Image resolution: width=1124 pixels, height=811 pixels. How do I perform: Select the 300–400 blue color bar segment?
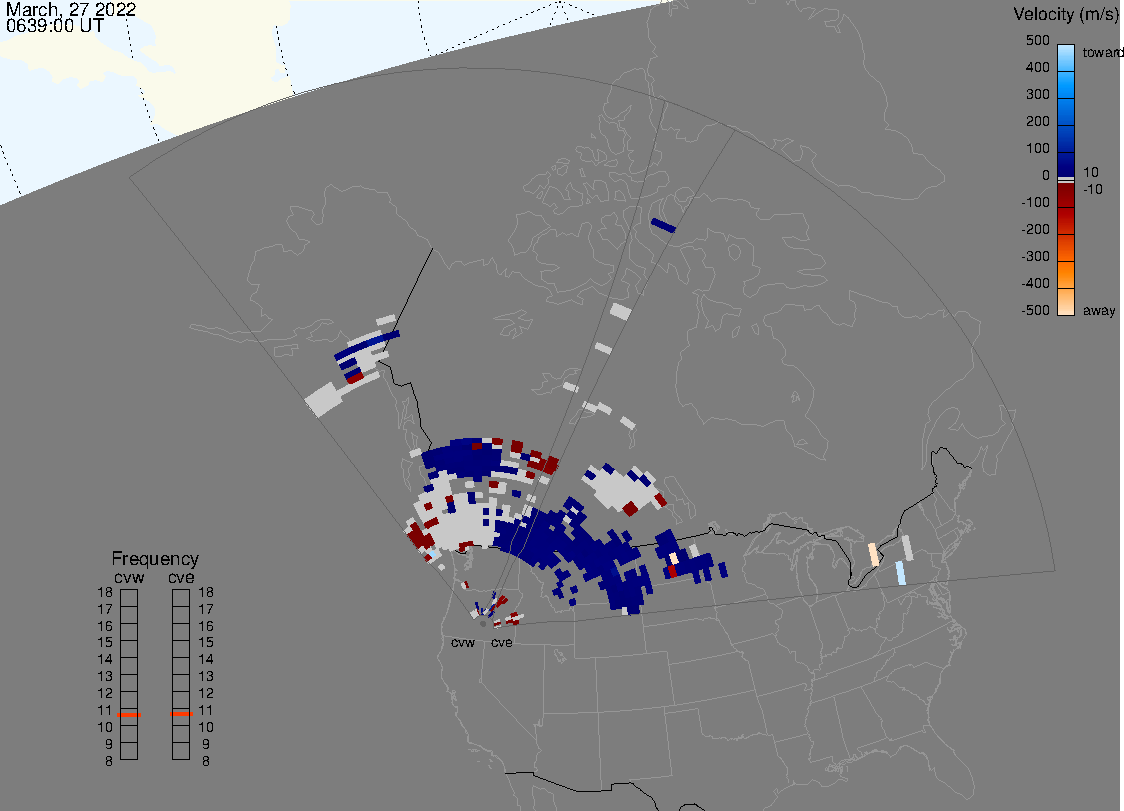1066,85
